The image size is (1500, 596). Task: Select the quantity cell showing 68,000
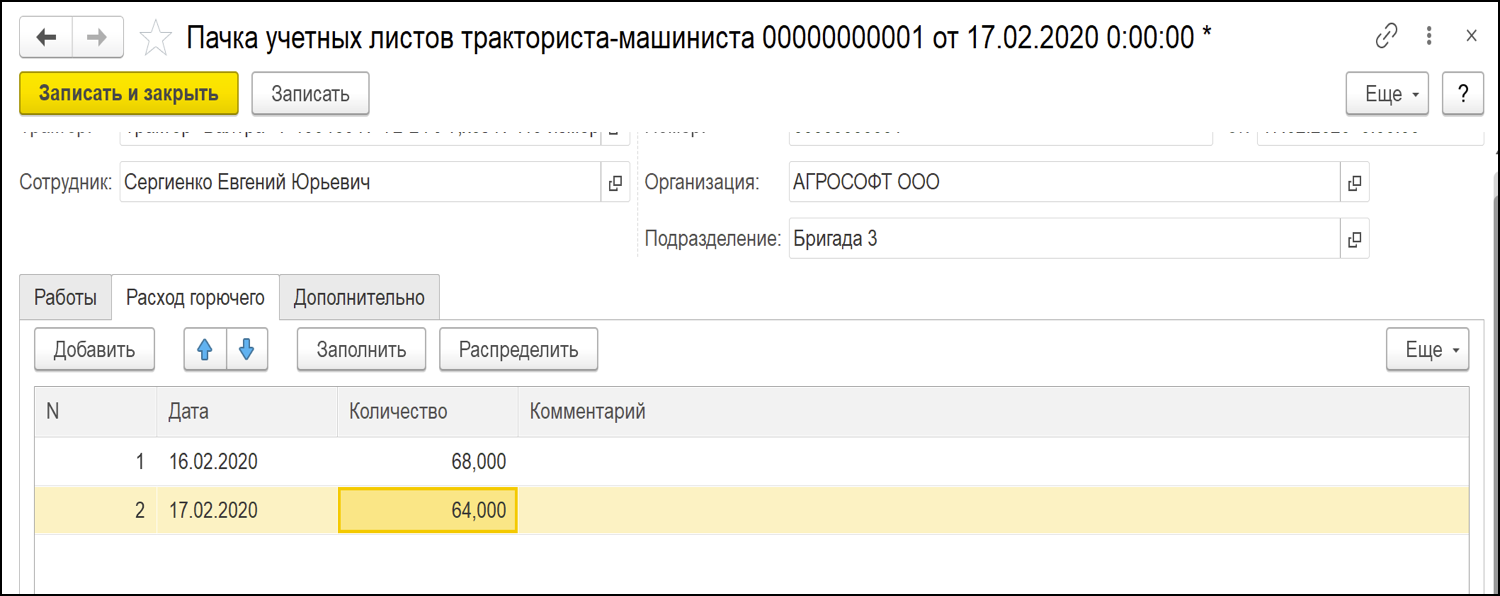[x=428, y=462]
